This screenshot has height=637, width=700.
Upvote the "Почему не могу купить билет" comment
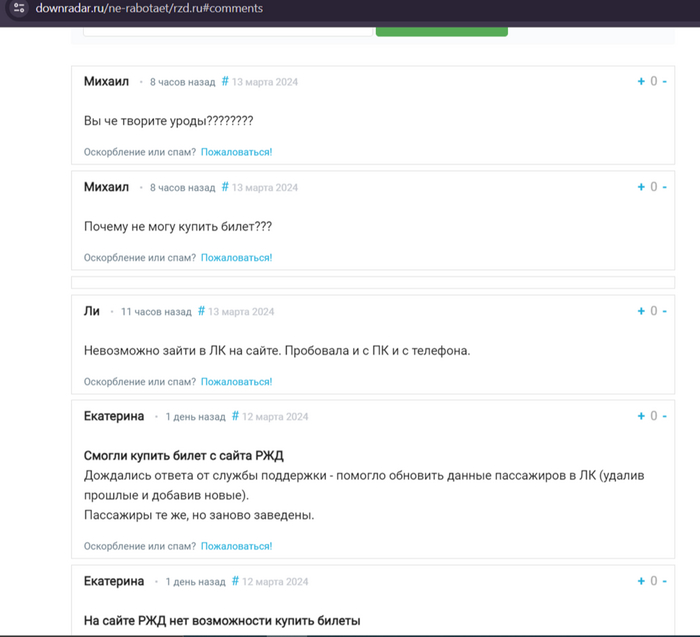pos(641,187)
